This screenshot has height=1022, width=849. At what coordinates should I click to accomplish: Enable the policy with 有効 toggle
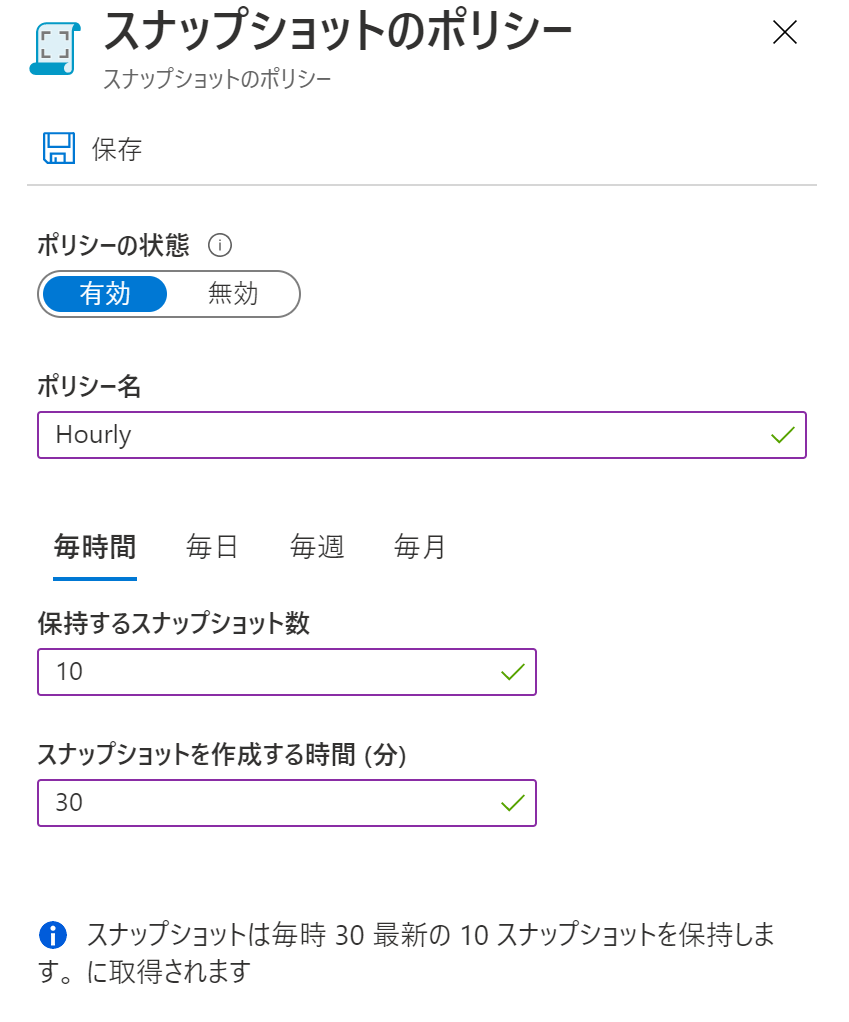tap(105, 294)
